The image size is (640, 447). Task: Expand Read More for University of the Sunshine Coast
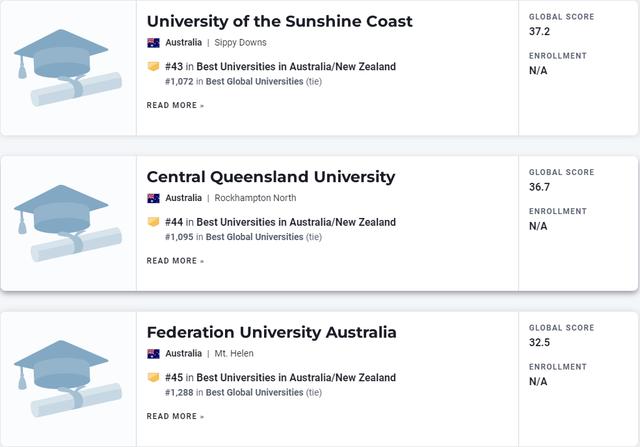(x=175, y=105)
